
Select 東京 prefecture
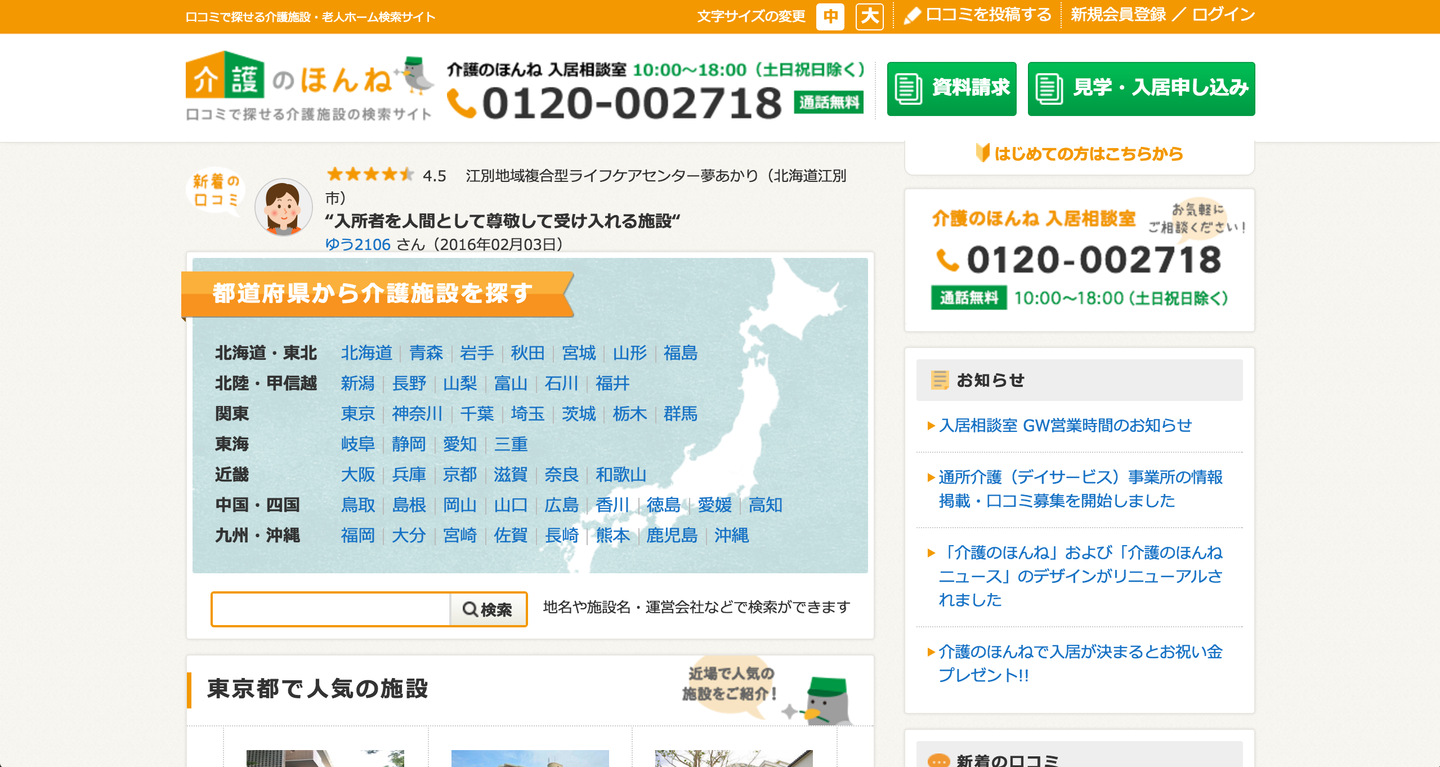click(358, 414)
